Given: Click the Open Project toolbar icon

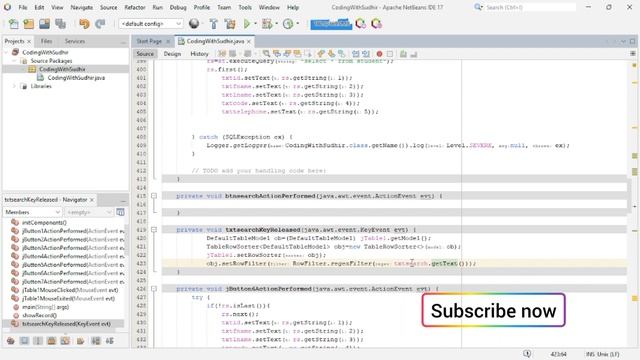Looking at the screenshot, I should [44, 24].
